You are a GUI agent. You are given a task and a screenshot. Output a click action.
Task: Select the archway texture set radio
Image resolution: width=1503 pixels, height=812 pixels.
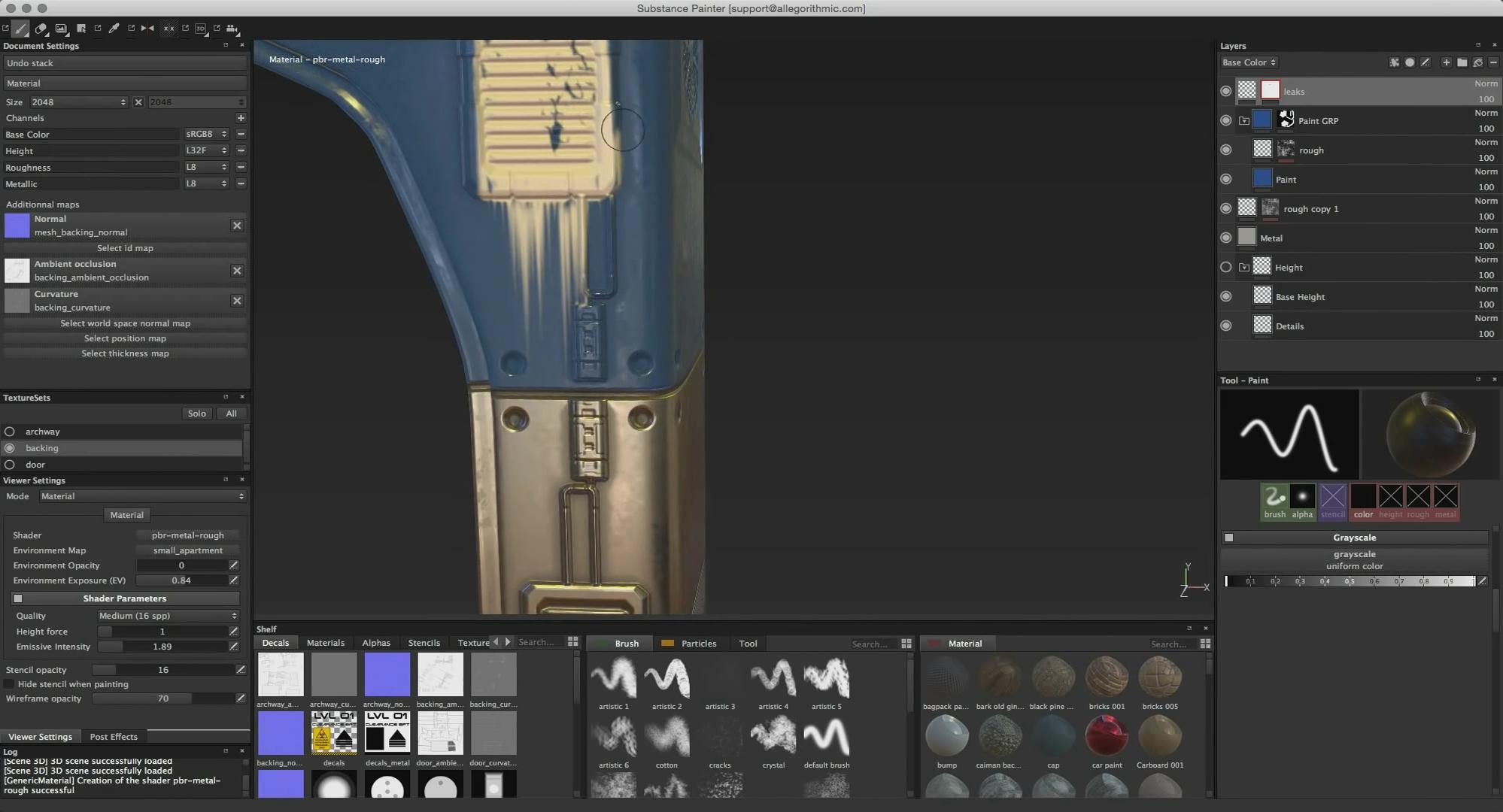click(x=10, y=432)
